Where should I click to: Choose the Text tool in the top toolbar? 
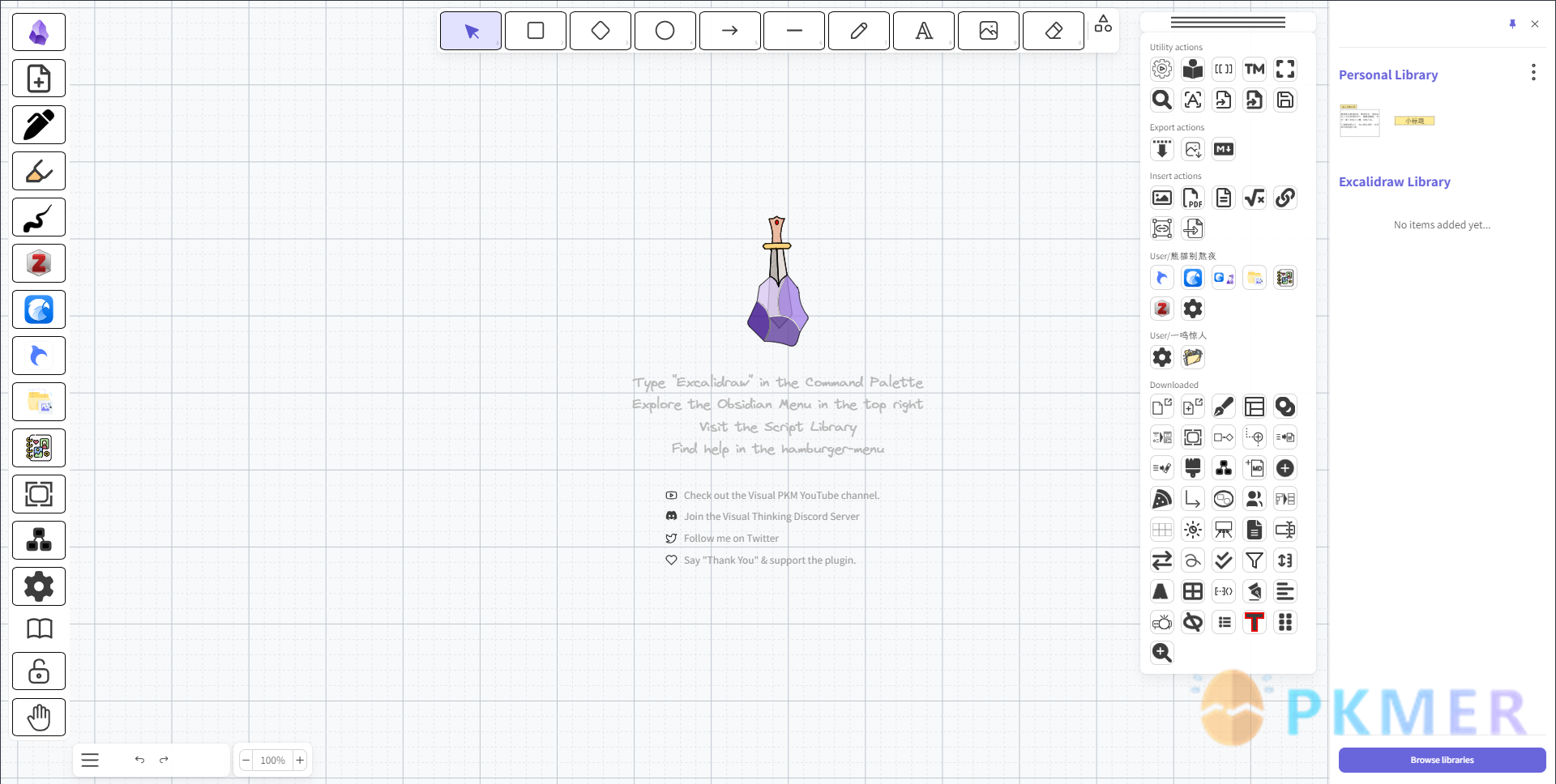point(923,31)
